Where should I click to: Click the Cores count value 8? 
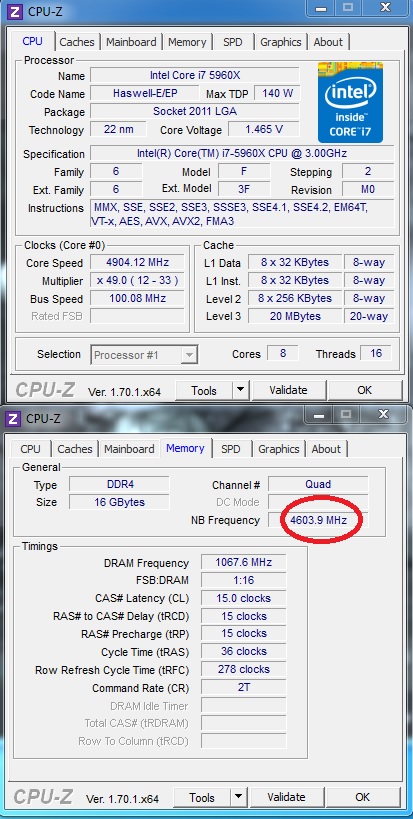[x=283, y=354]
